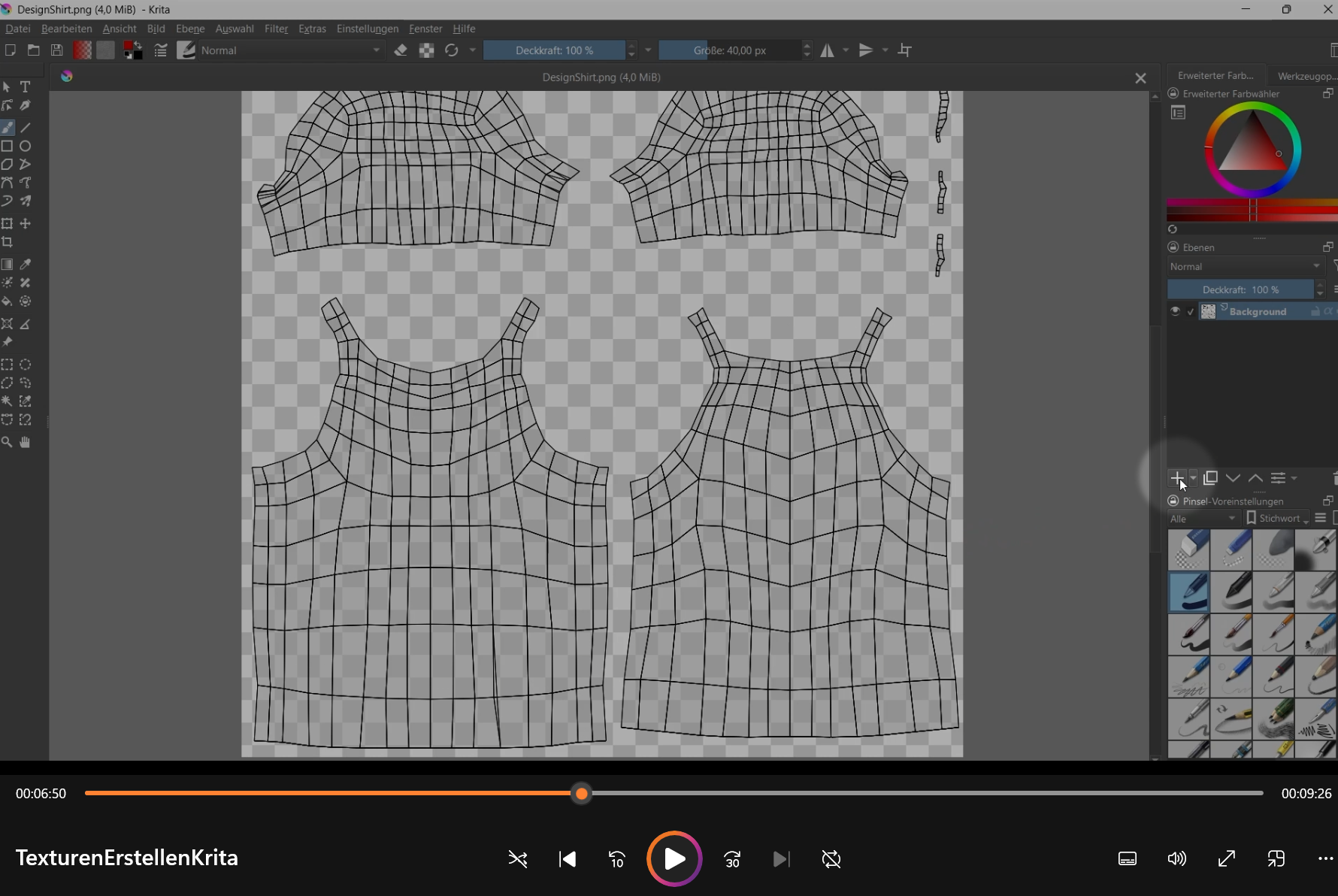
Task: Toggle eraser mode in the toolbar
Action: click(x=401, y=50)
